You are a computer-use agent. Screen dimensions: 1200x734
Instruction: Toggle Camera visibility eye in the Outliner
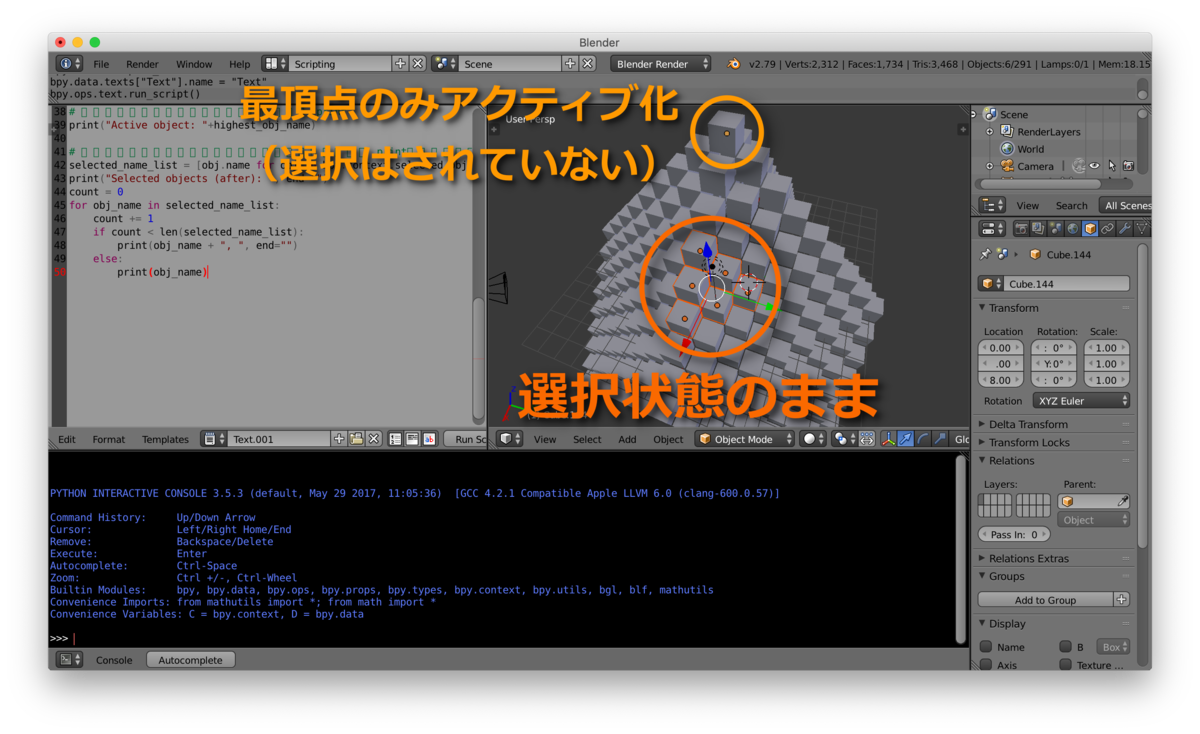click(1094, 166)
